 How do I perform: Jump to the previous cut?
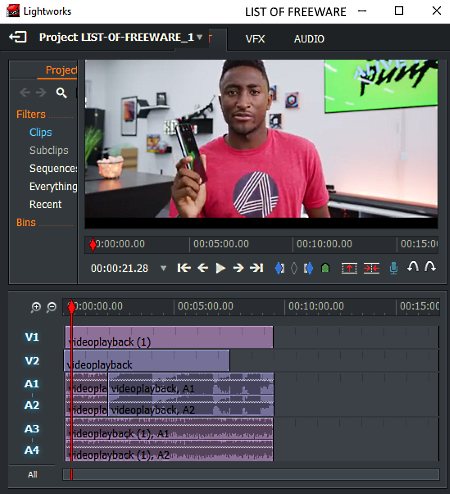coord(184,268)
